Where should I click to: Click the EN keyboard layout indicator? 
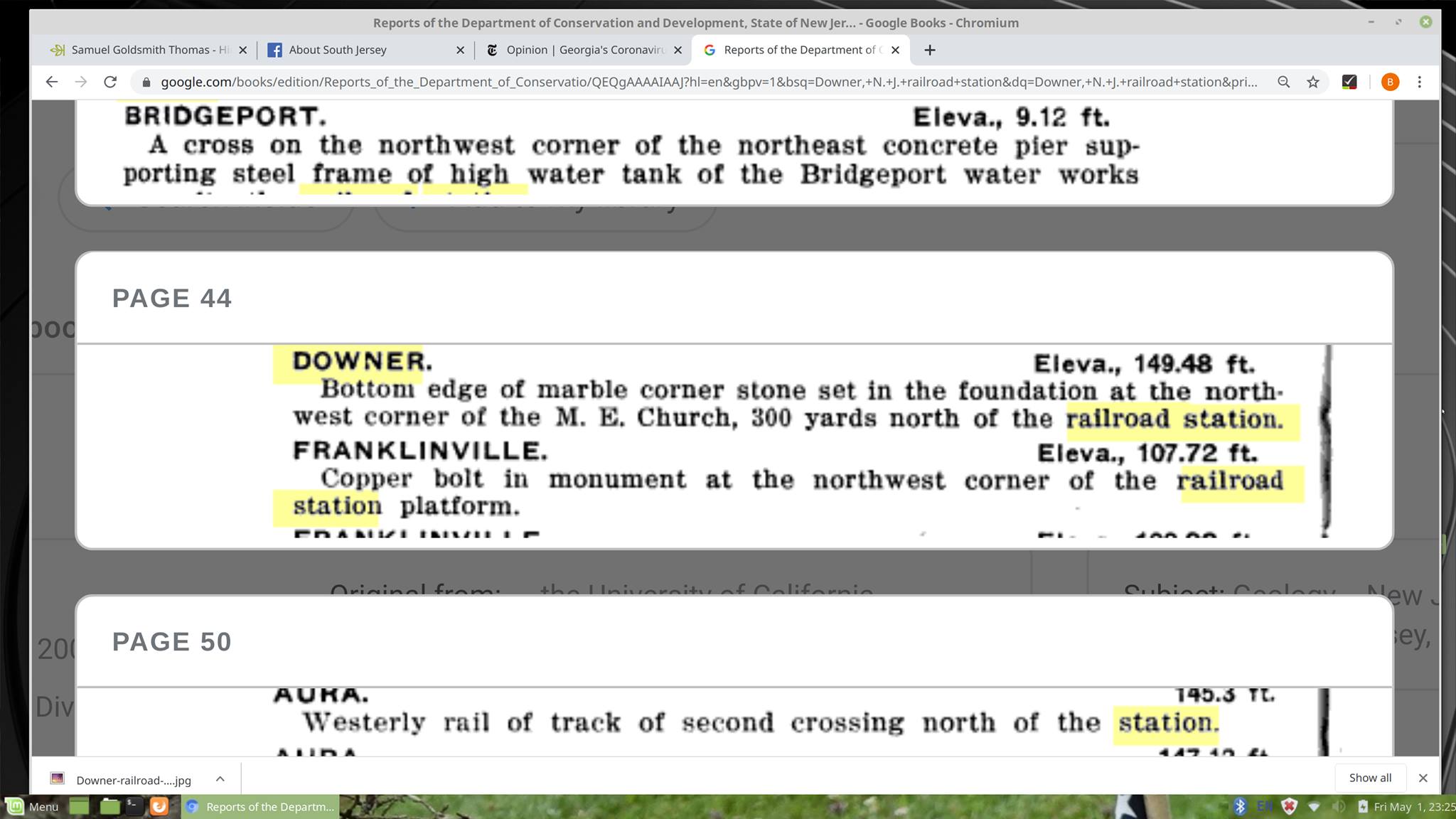click(x=1264, y=806)
